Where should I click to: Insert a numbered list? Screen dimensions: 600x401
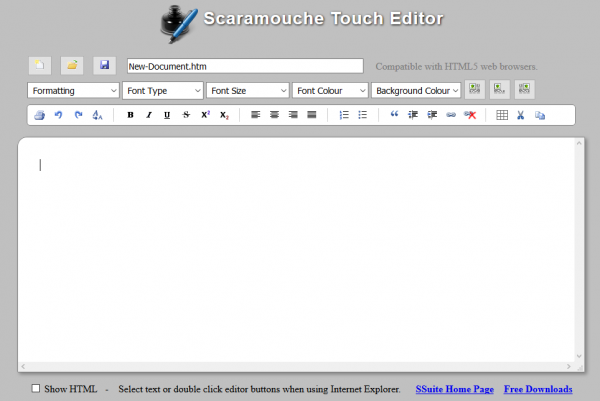pyautogui.click(x=344, y=115)
